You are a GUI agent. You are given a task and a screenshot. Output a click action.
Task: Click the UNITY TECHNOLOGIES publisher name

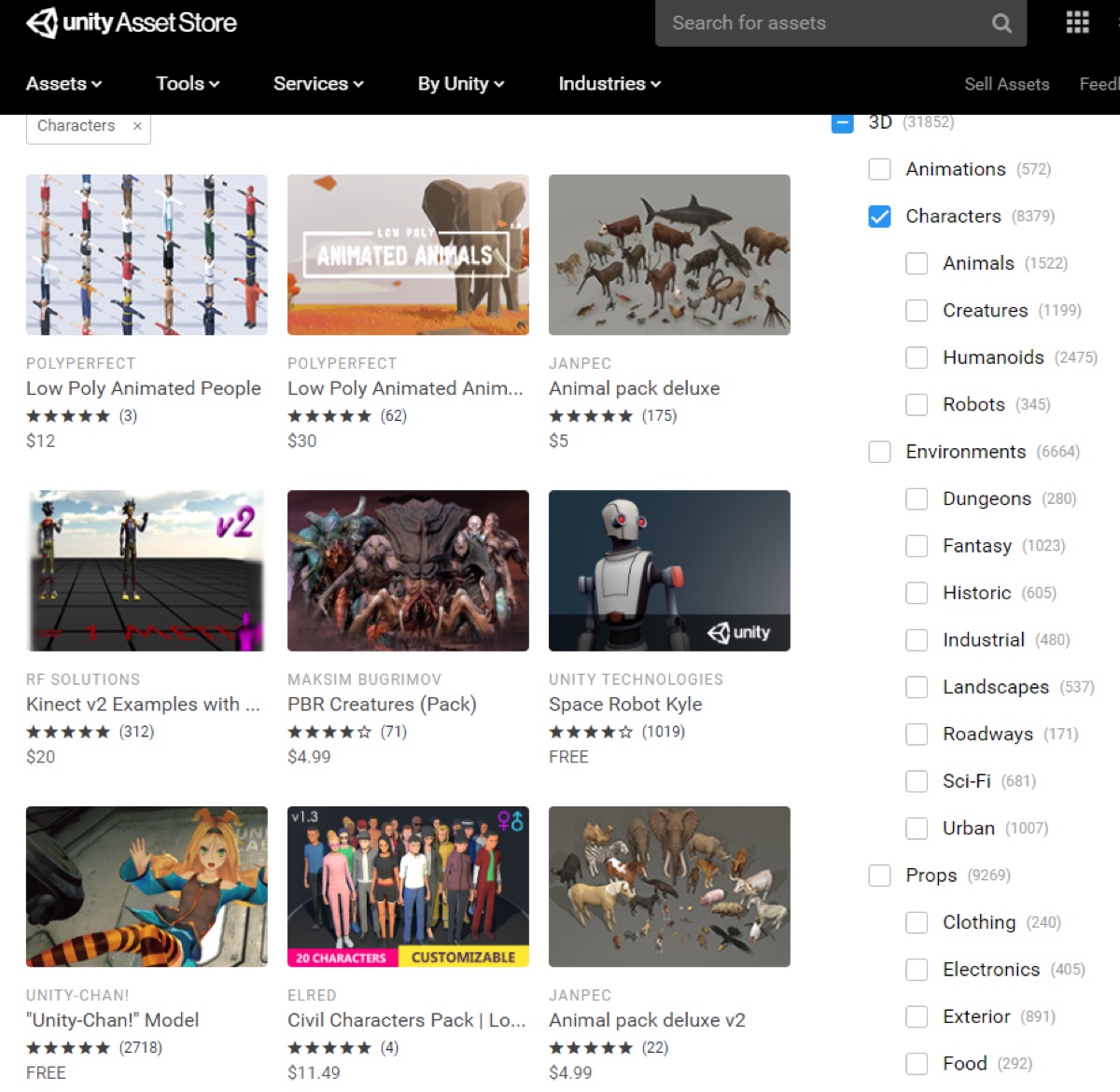pos(636,679)
